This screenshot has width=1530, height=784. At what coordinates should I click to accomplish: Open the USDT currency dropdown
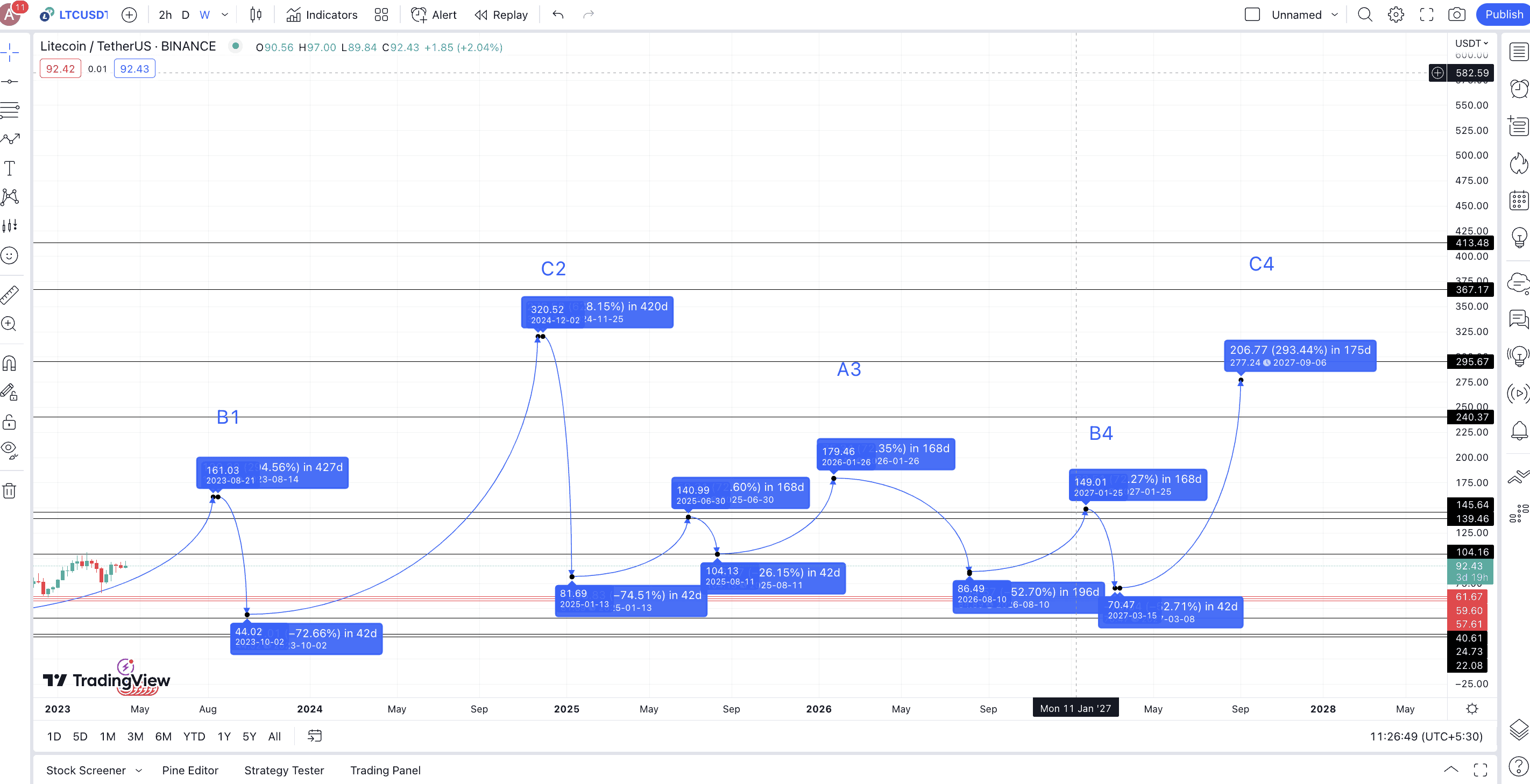pyautogui.click(x=1471, y=44)
